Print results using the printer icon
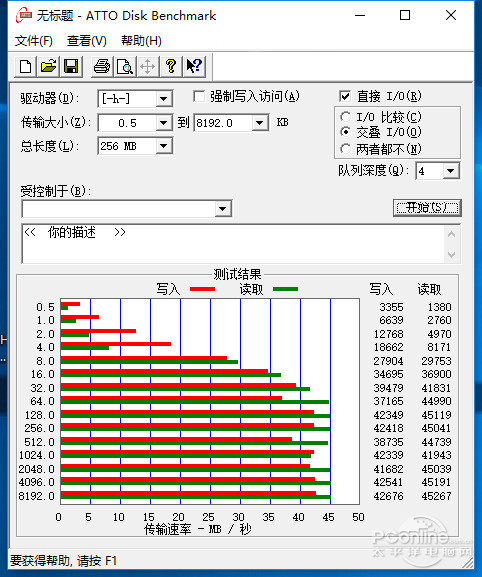Image resolution: width=482 pixels, height=577 pixels. [x=102, y=67]
